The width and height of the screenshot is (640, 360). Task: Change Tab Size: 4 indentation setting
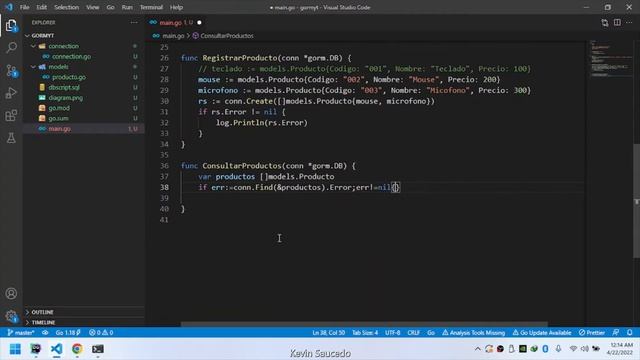tap(365, 333)
